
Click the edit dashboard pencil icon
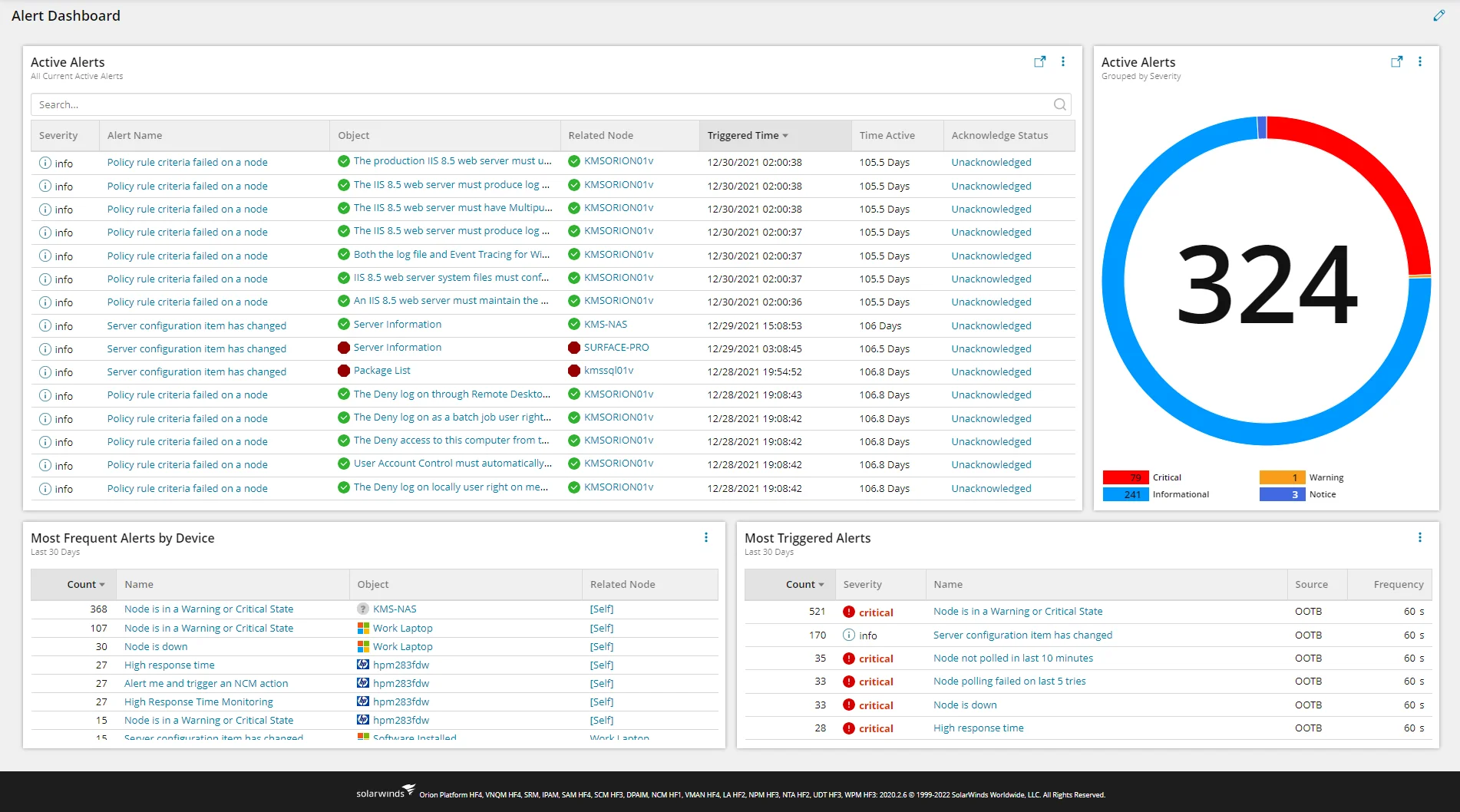[x=1439, y=15]
